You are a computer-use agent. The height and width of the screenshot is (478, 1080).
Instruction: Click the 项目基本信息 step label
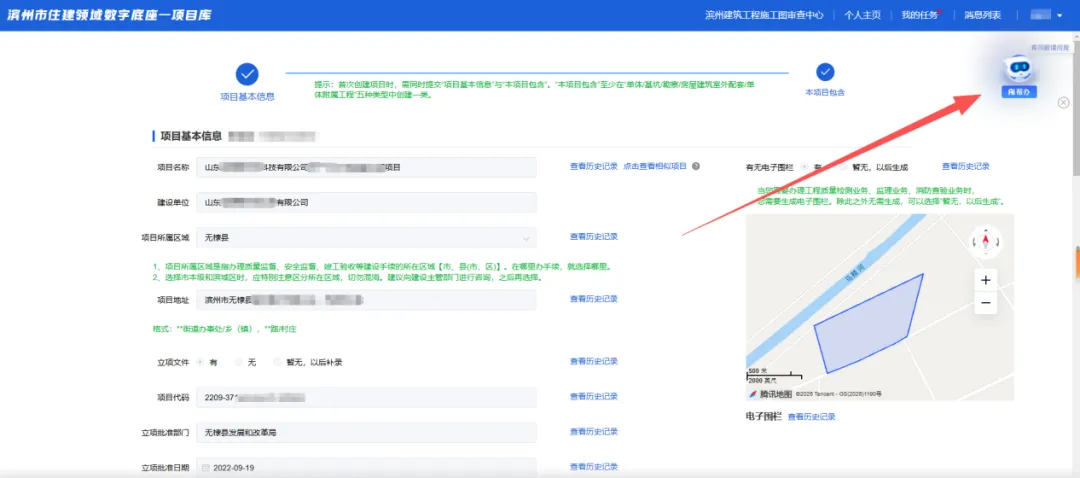(x=247, y=97)
